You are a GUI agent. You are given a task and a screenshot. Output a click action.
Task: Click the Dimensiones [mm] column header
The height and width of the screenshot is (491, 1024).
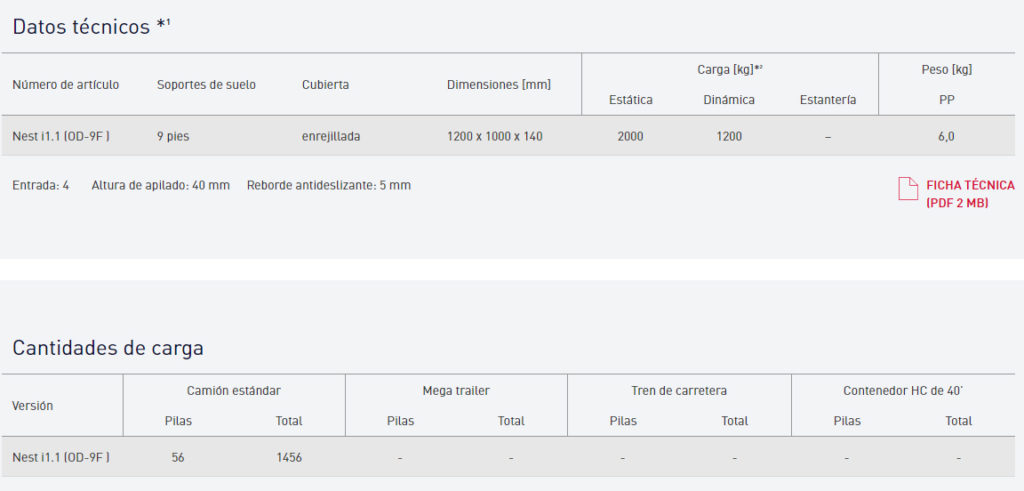[x=498, y=85]
